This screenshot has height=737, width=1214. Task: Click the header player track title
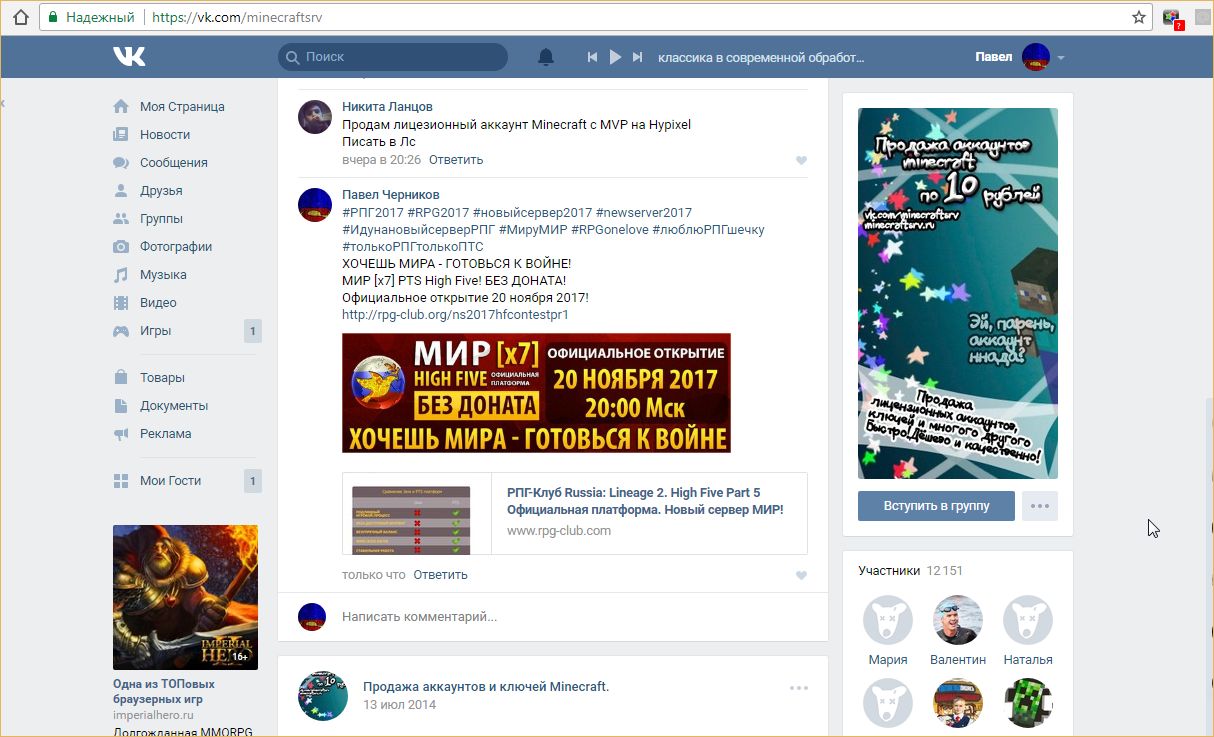[761, 57]
